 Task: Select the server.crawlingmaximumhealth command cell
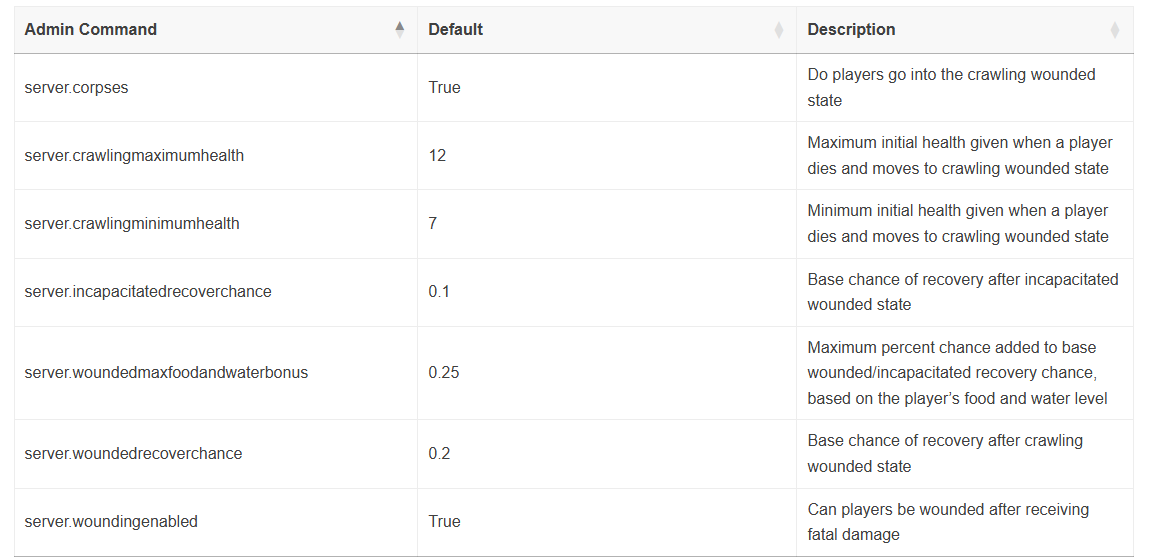215,155
